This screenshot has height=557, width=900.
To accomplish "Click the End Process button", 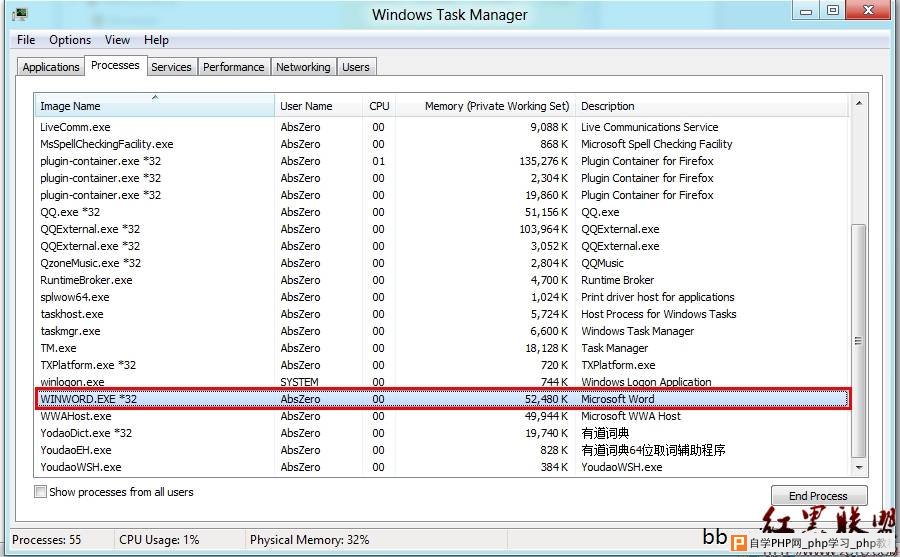I will 818,496.
